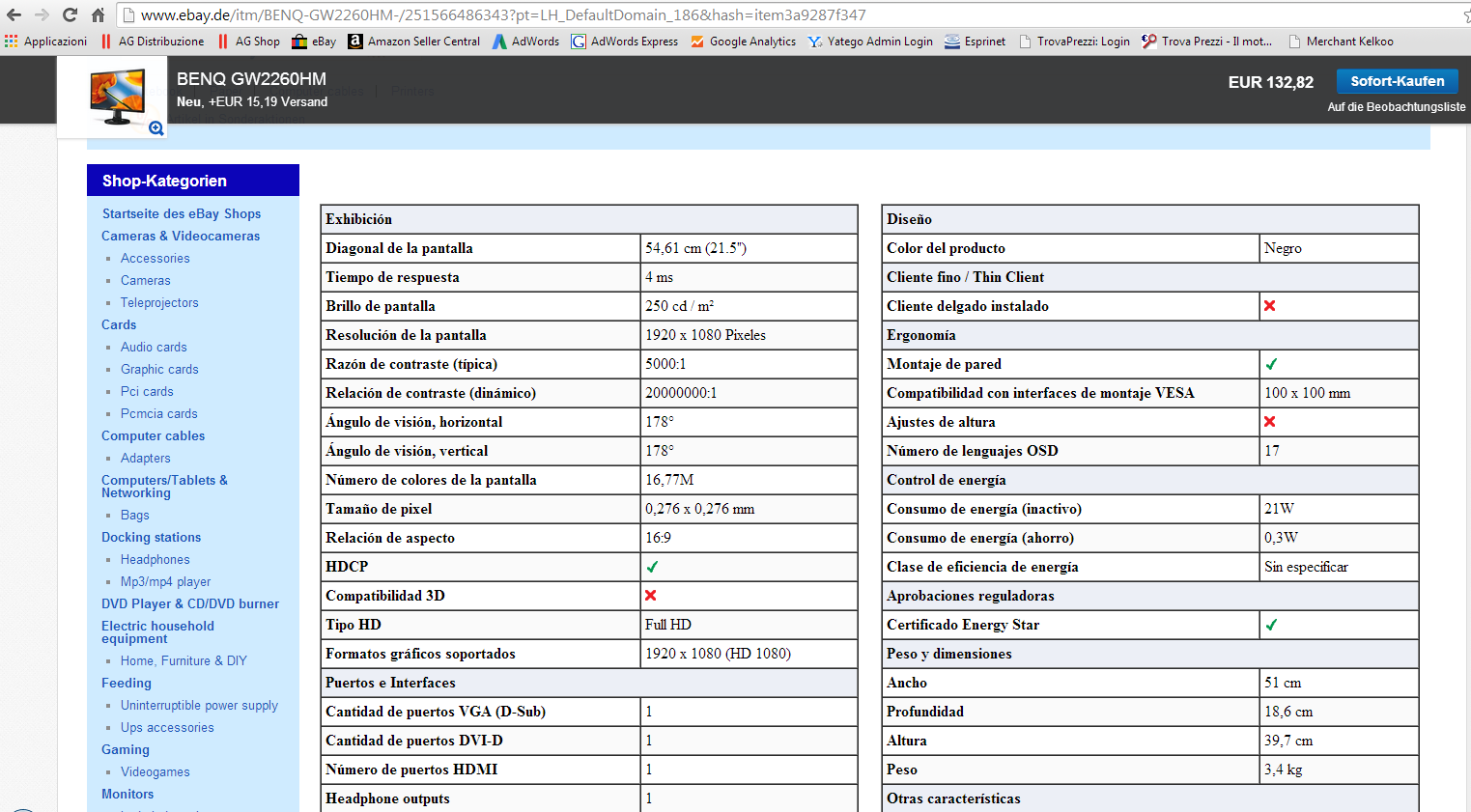This screenshot has height=812, width=1471.
Task: Select the Pci cards subcategory
Action: [147, 391]
